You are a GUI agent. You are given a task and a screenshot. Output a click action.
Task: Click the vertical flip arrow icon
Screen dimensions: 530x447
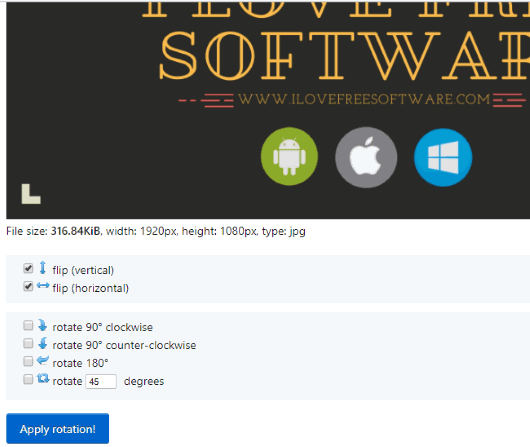pos(43,267)
